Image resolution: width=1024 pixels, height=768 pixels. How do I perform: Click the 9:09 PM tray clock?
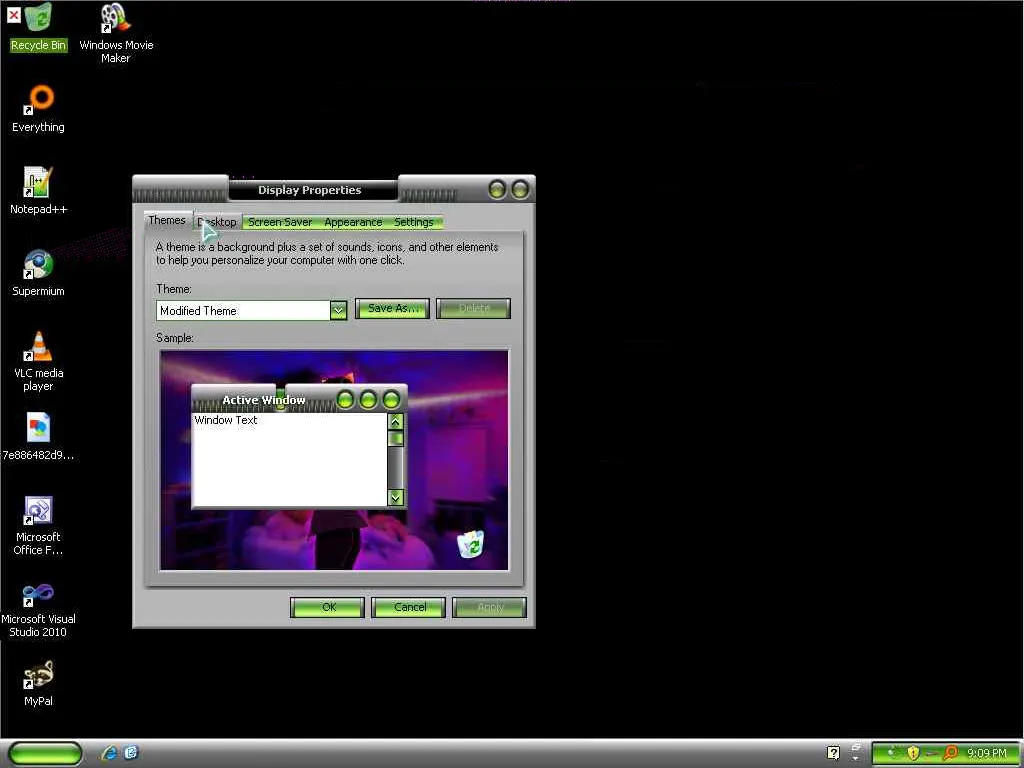986,754
